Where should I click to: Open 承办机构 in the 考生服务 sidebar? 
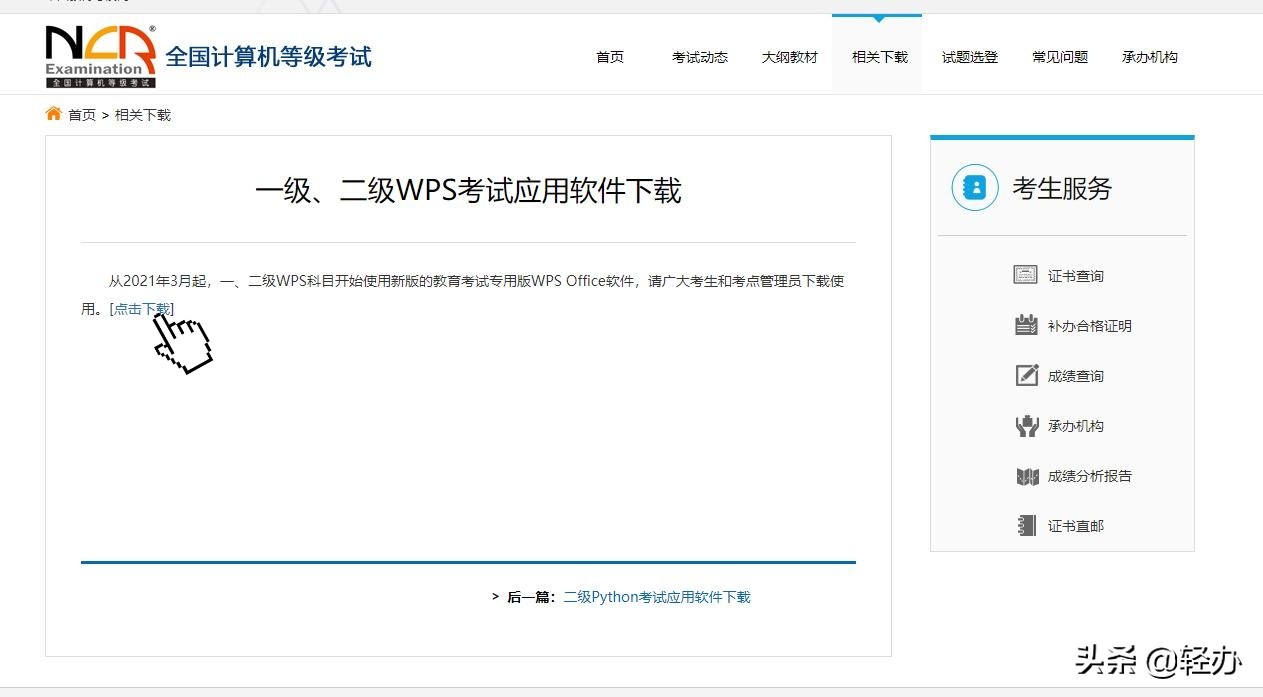pos(1076,426)
